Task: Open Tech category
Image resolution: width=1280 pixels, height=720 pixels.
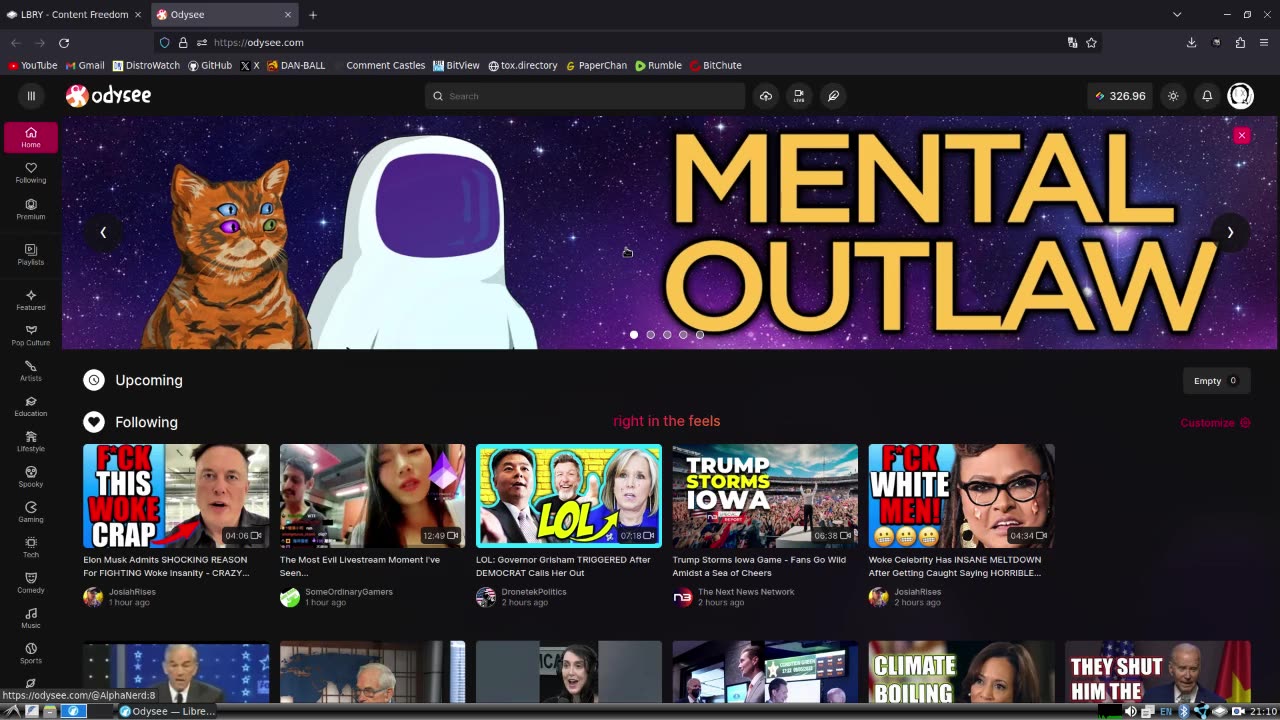Action: (x=31, y=547)
